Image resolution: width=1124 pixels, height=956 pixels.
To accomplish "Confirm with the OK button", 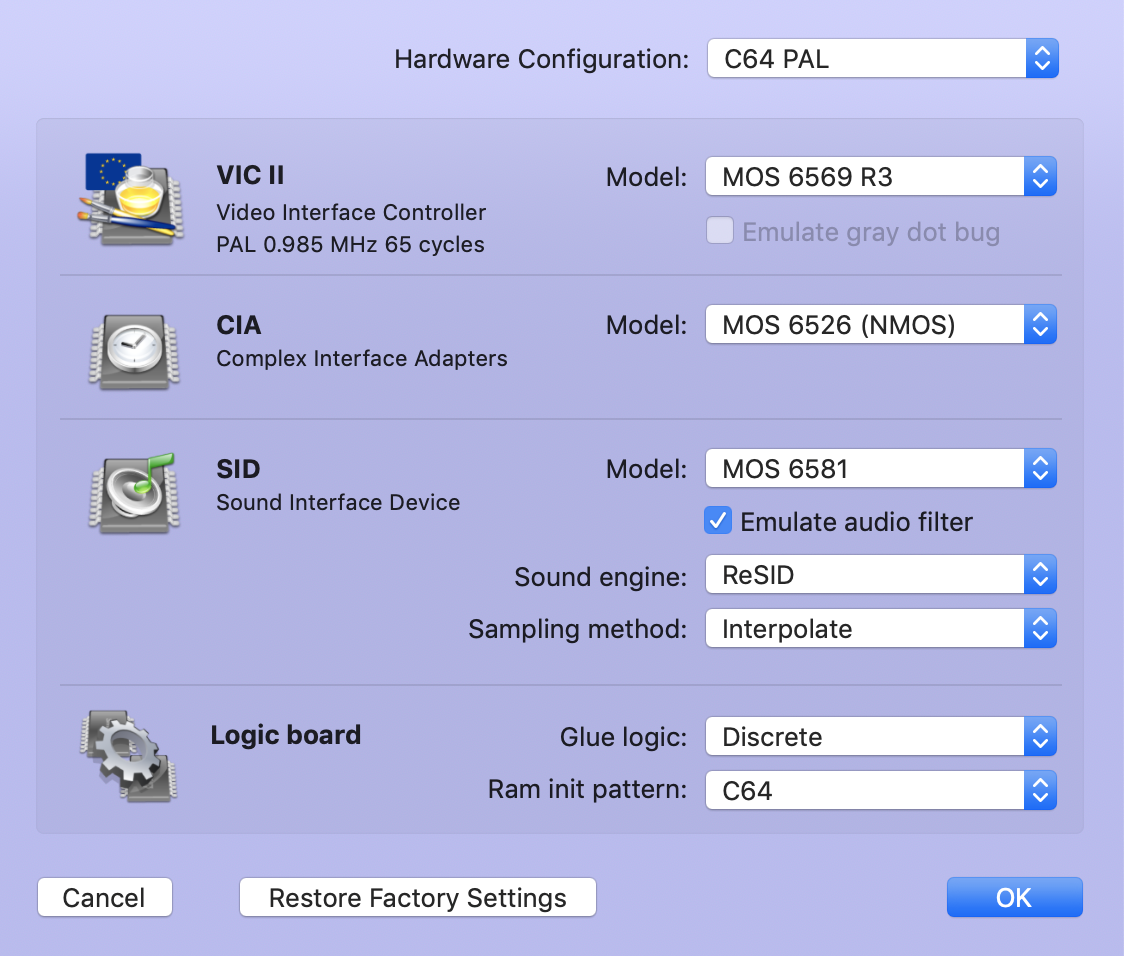I will [1014, 897].
